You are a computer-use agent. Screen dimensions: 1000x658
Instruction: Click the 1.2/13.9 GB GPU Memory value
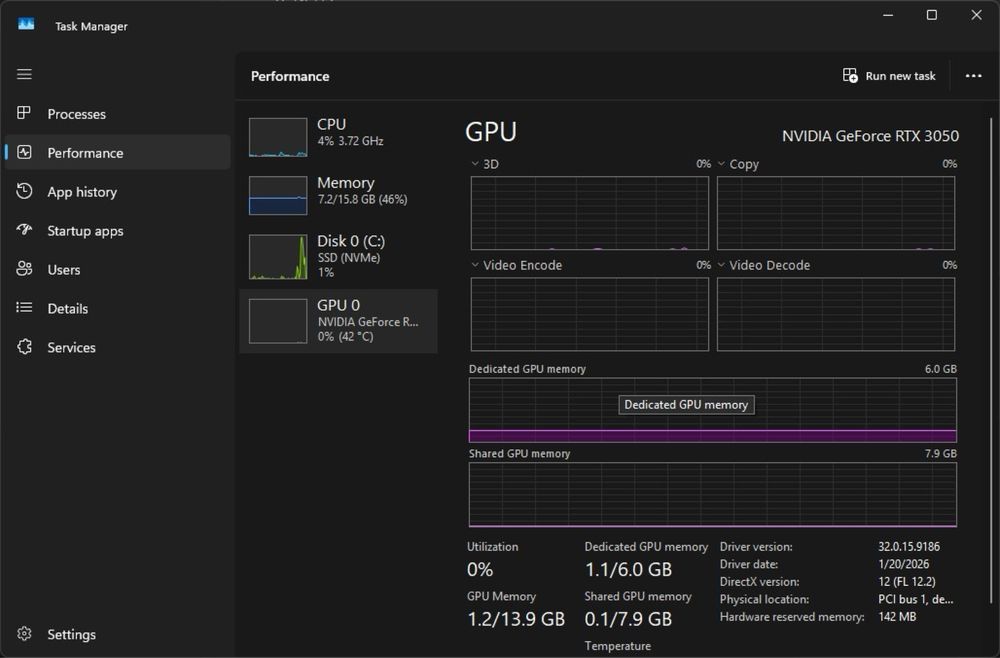coord(516,619)
